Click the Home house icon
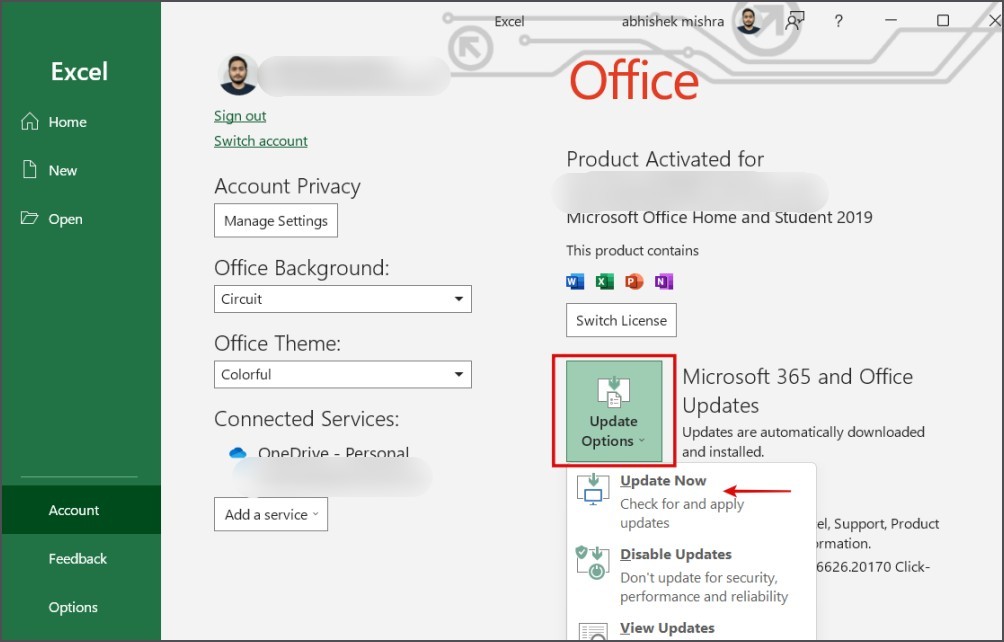The image size is (1004, 642). 29,121
